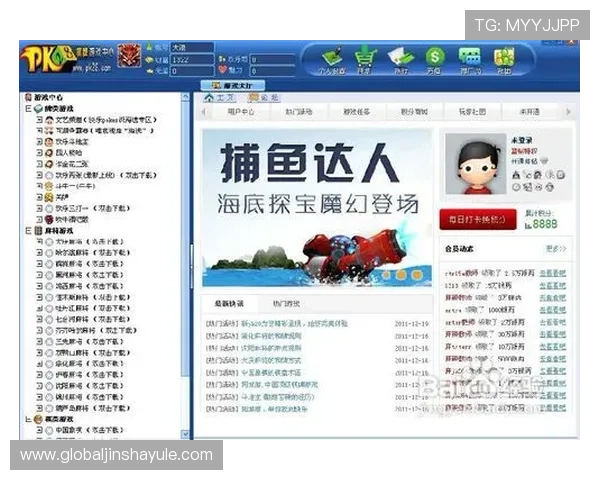Collapse the 牌类游戏 tree category

click(25, 108)
